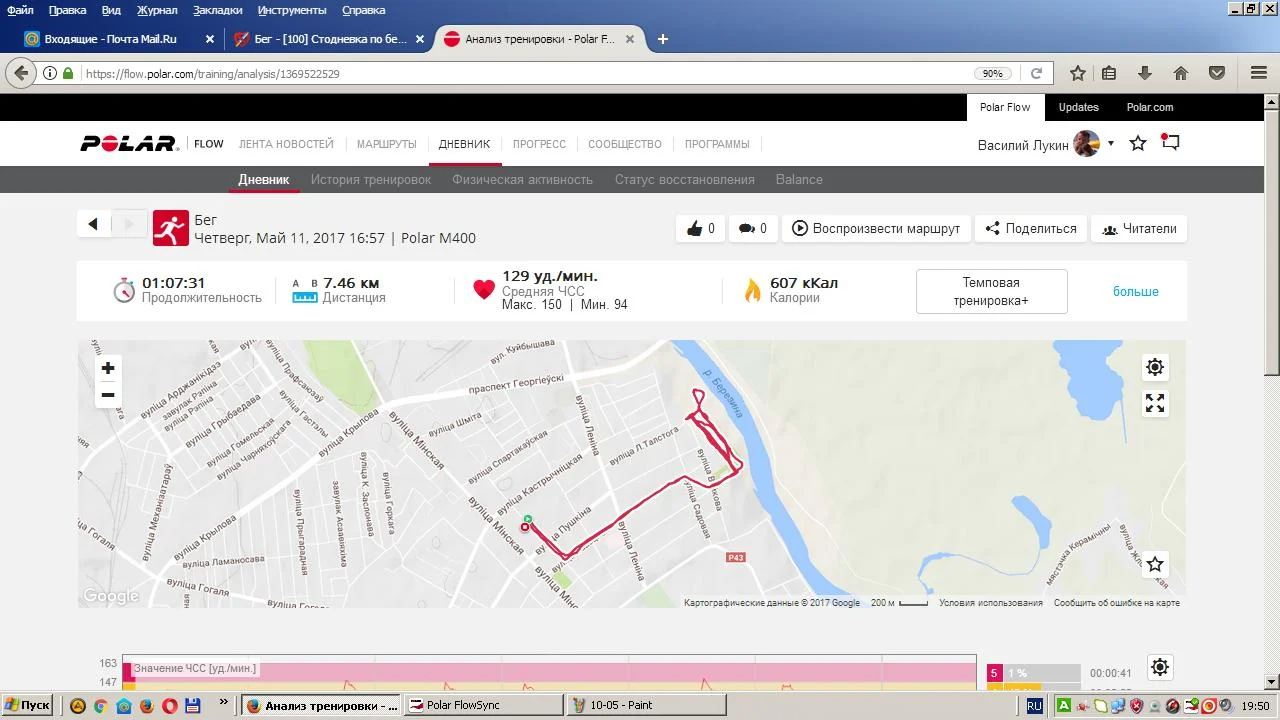1280x720 pixels.
Task: Open the Сообщество navigation item
Action: pyautogui.click(x=625, y=144)
